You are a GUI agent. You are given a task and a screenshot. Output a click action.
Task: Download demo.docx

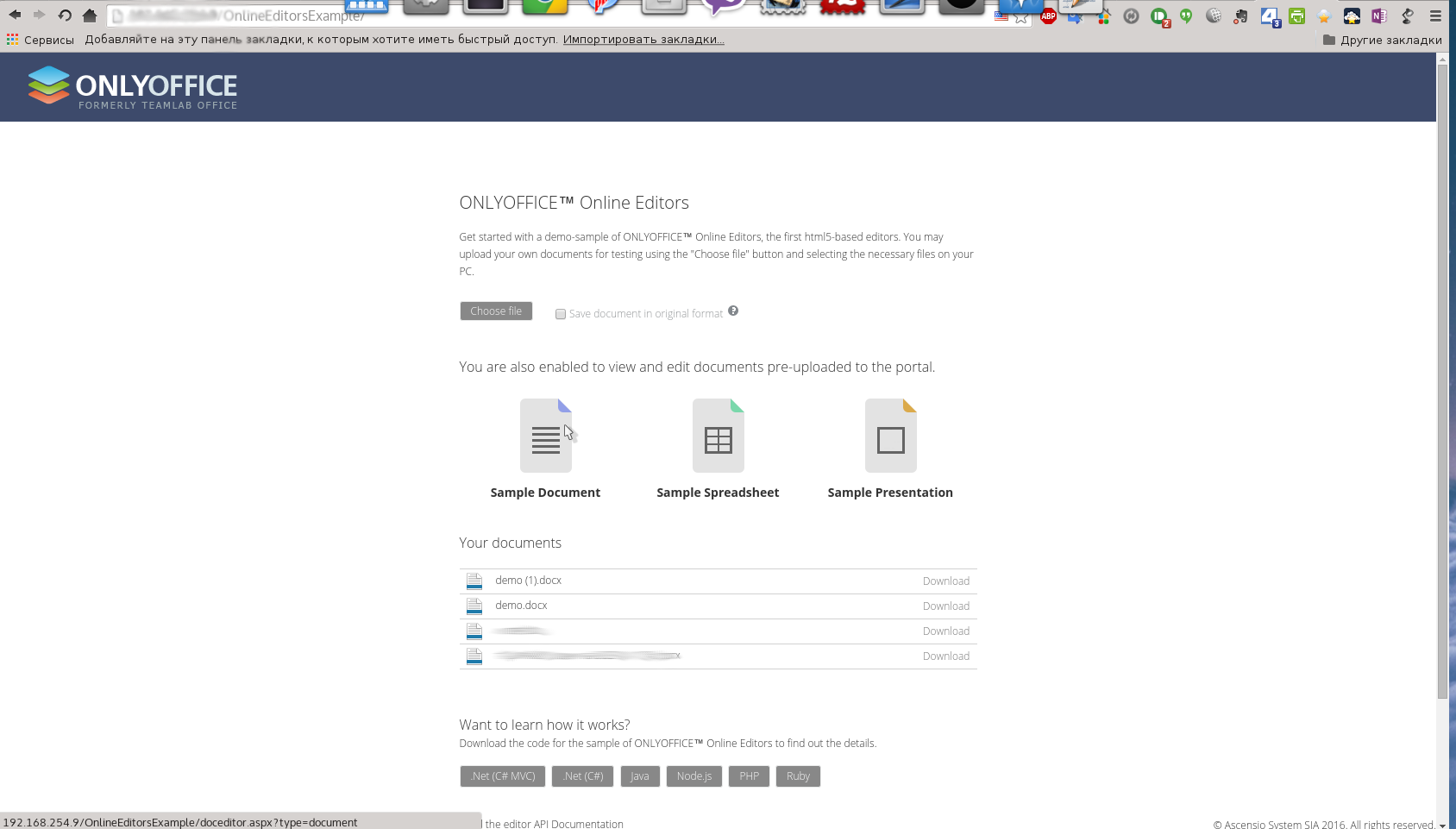point(946,606)
